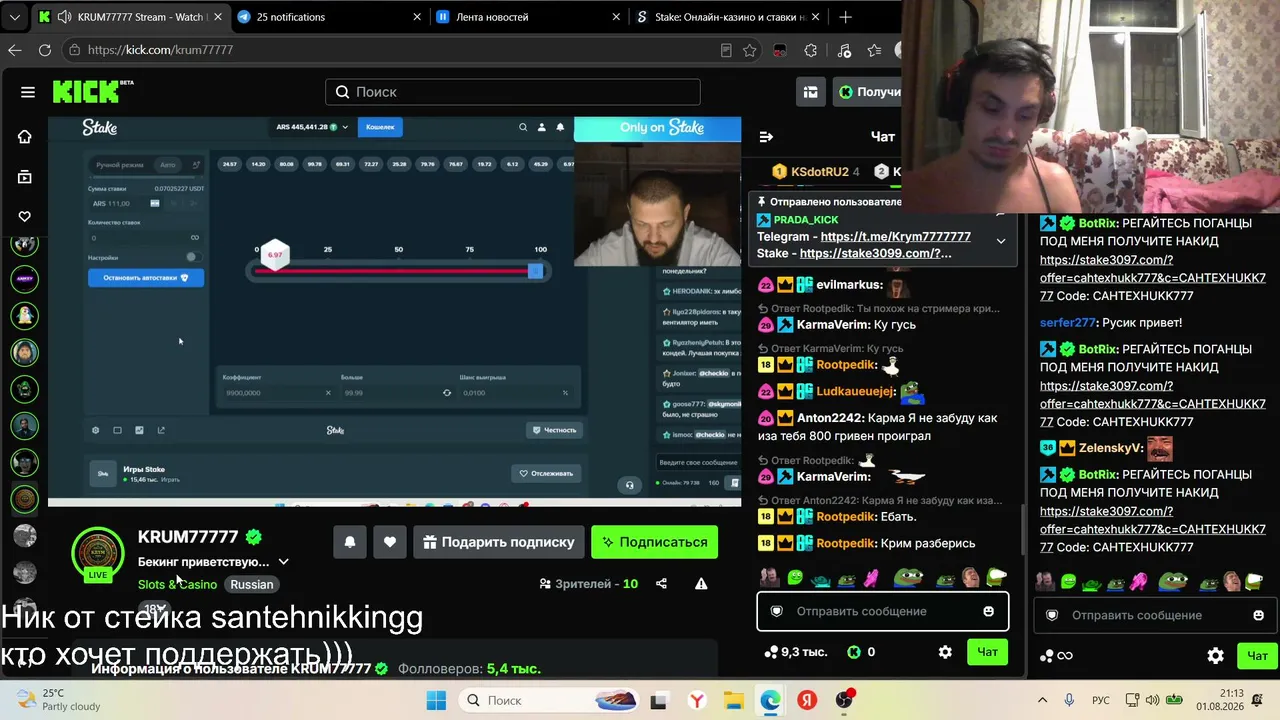Click the Kick logo
The width and height of the screenshot is (1280, 720).
(x=87, y=92)
